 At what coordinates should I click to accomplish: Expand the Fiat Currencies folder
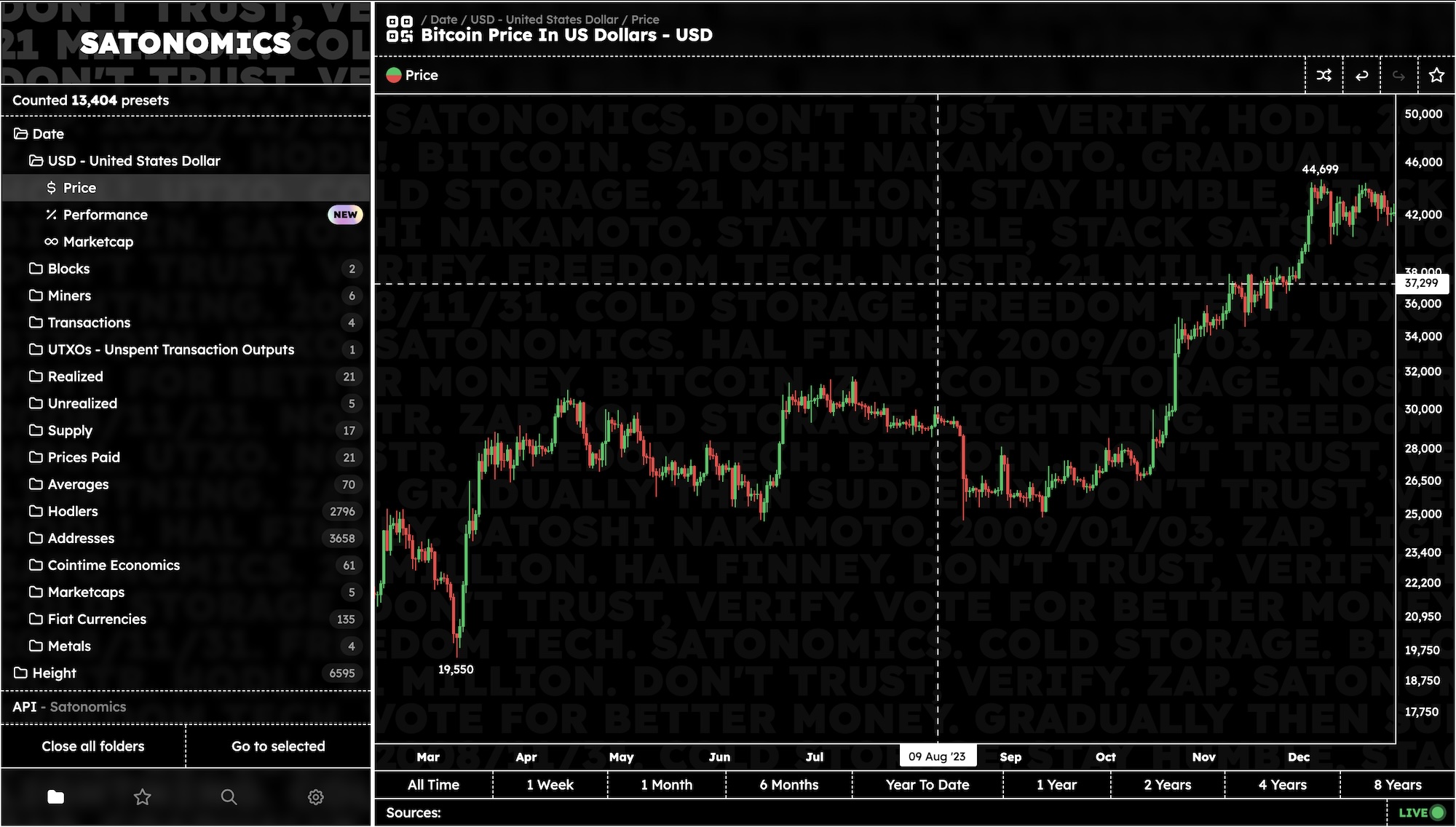click(186, 619)
